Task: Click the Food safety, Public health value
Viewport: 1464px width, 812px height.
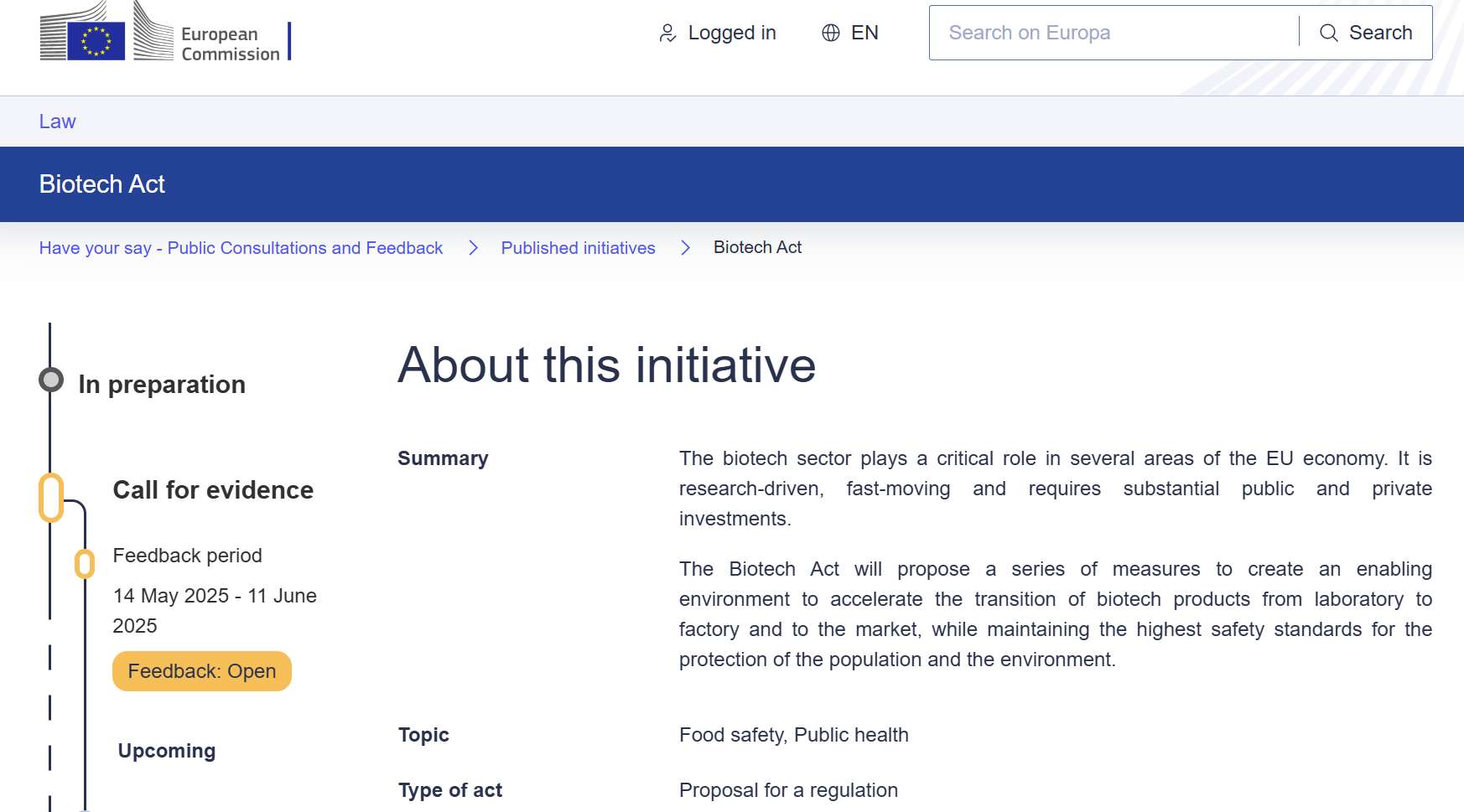Action: pos(794,735)
